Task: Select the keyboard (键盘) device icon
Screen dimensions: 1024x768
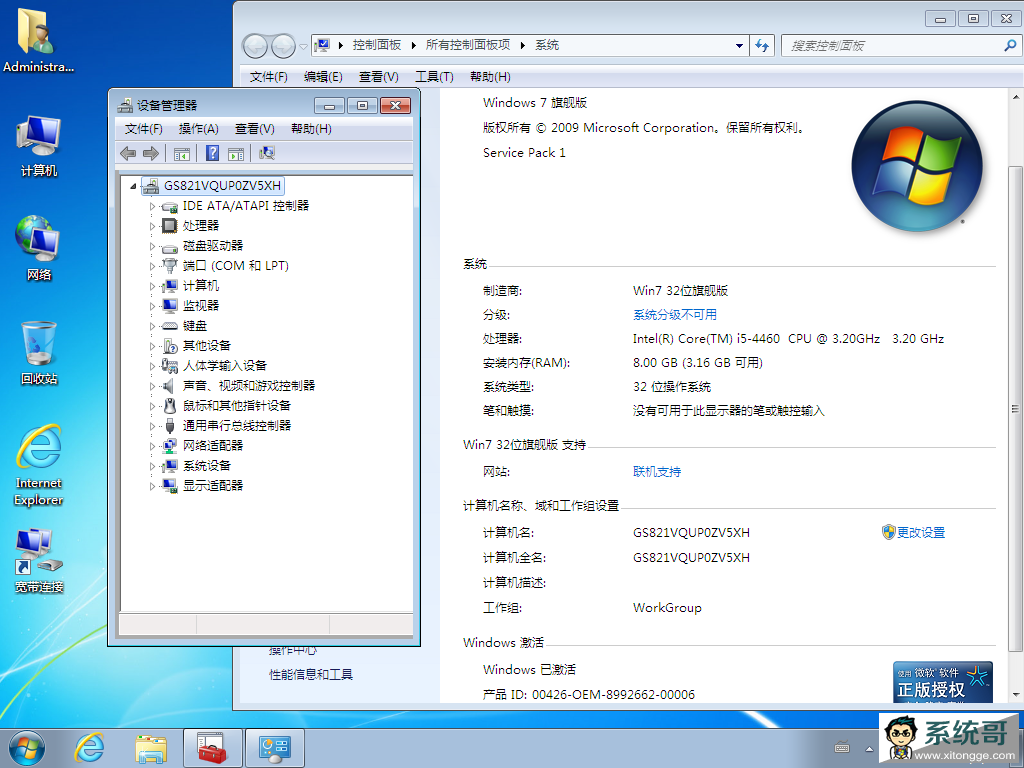Action: pos(170,326)
